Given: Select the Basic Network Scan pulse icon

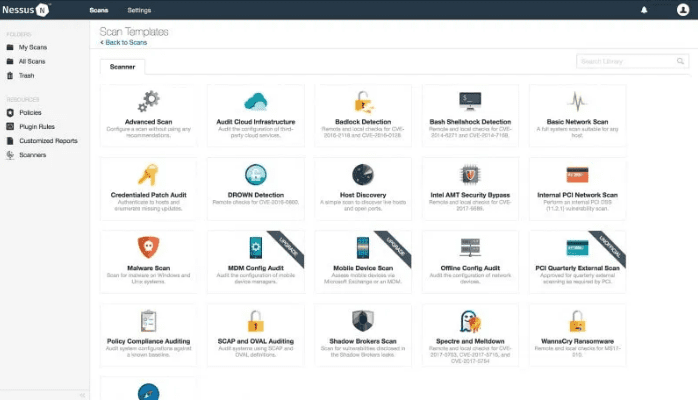Looking at the screenshot, I should click(x=577, y=101).
